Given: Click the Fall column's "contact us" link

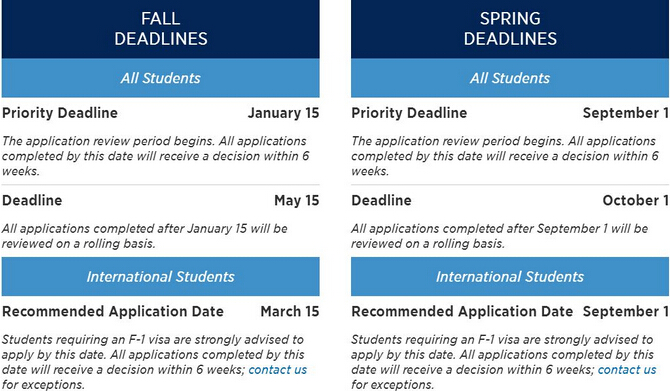Looking at the screenshot, I should click(x=278, y=370).
